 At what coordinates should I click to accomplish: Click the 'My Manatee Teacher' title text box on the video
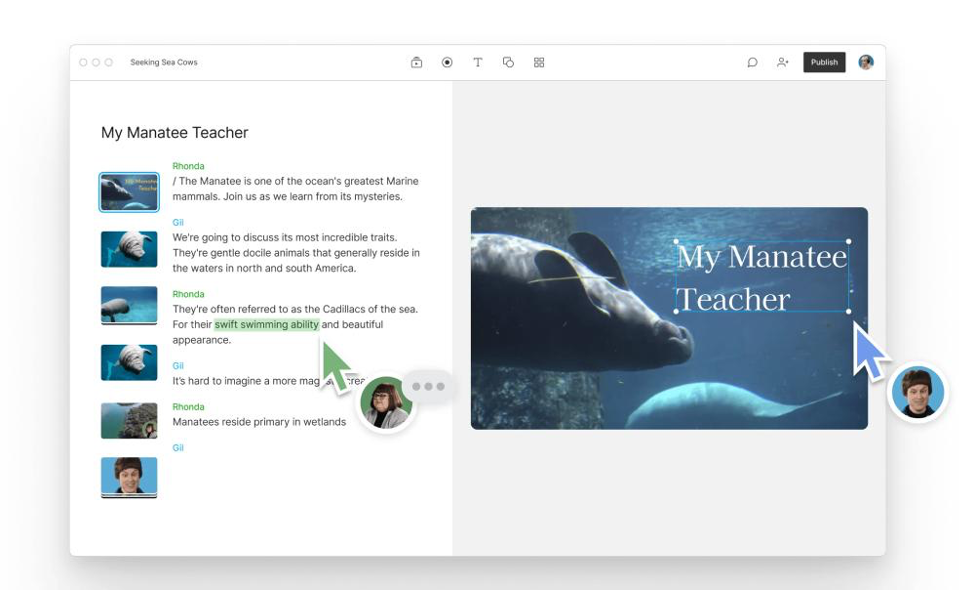(762, 277)
